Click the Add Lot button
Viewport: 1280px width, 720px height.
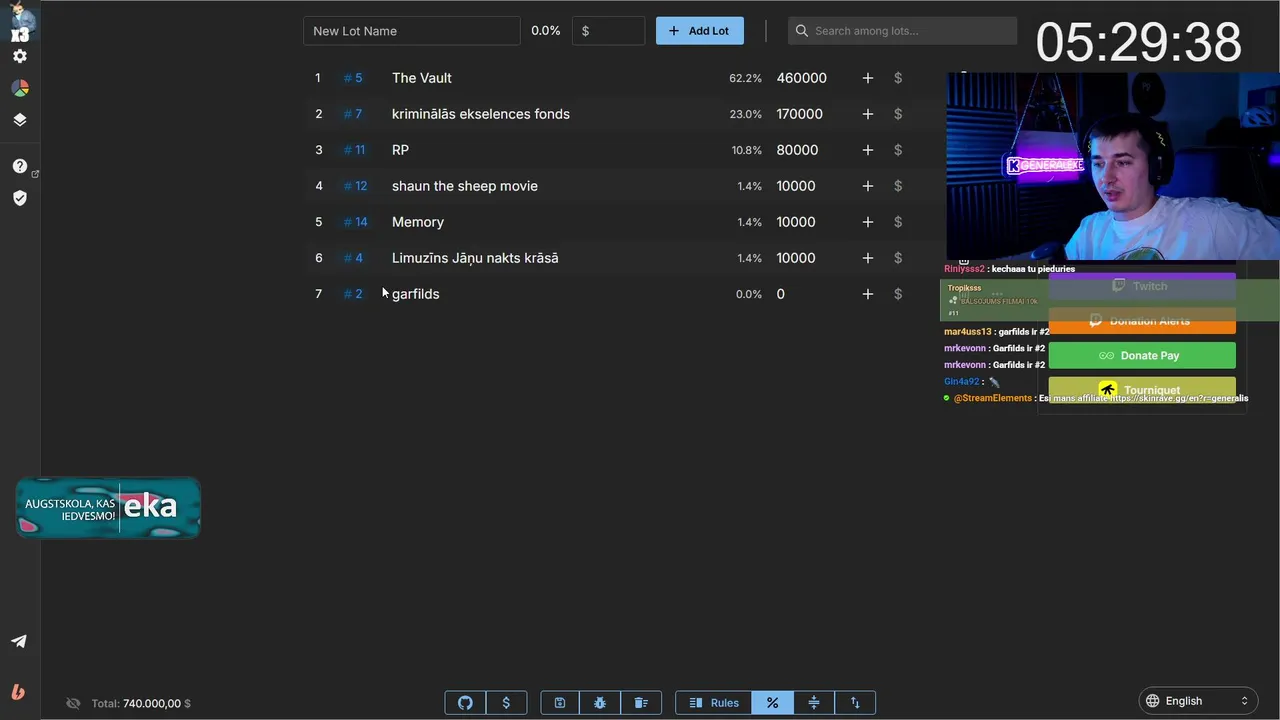point(699,31)
